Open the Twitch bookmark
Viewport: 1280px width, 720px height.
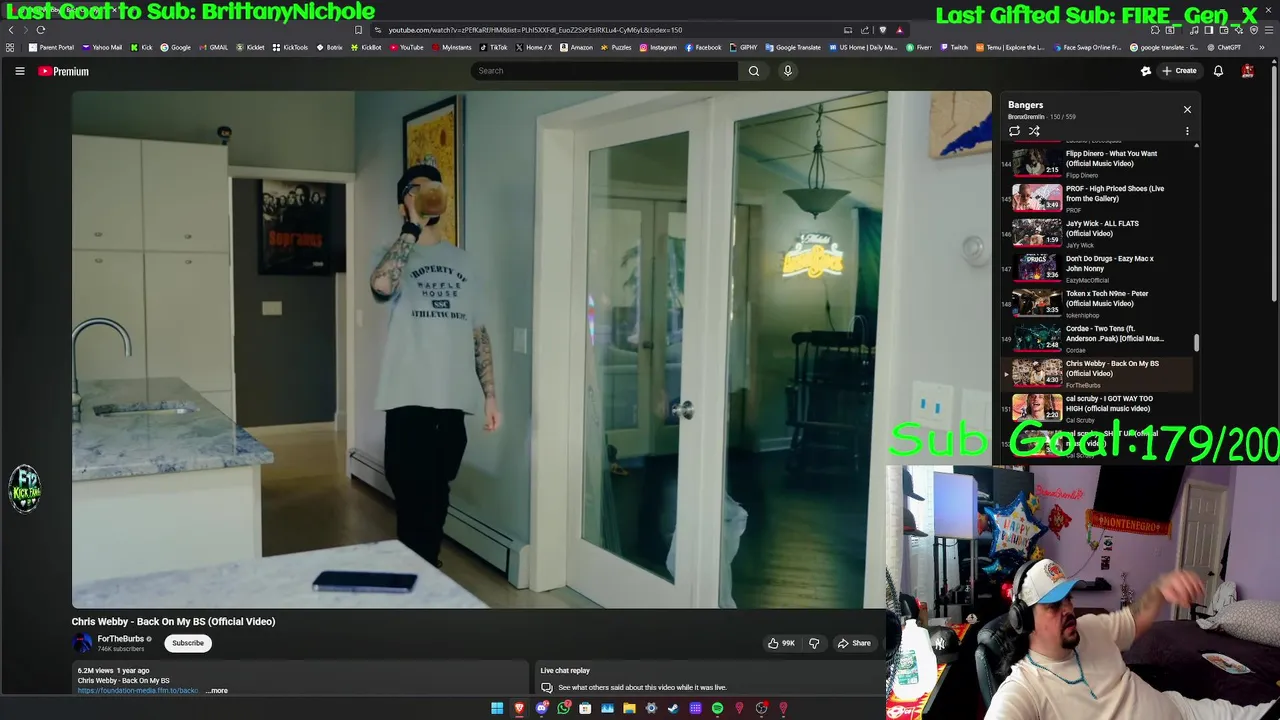point(954,47)
